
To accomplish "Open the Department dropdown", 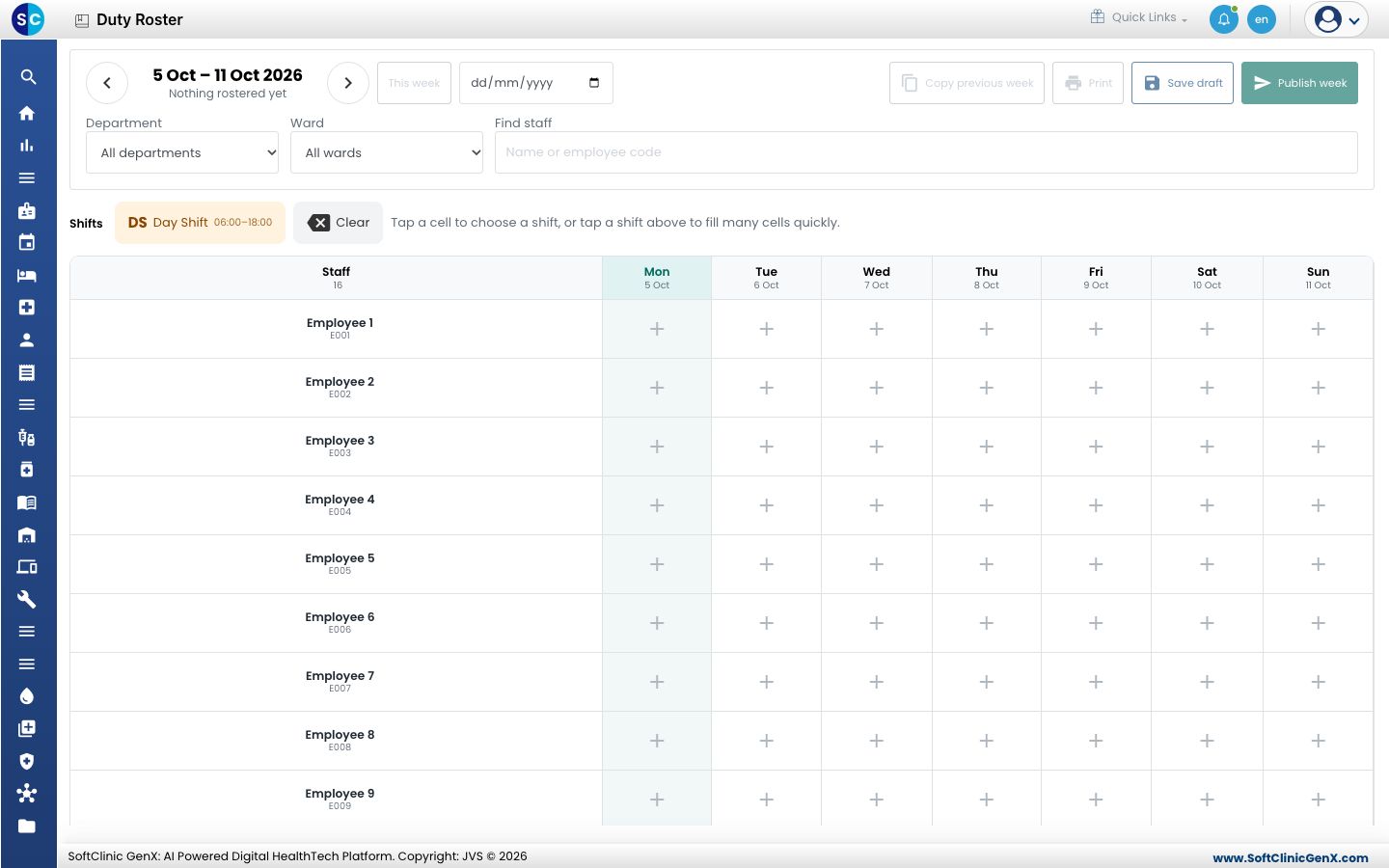I will tap(182, 152).
